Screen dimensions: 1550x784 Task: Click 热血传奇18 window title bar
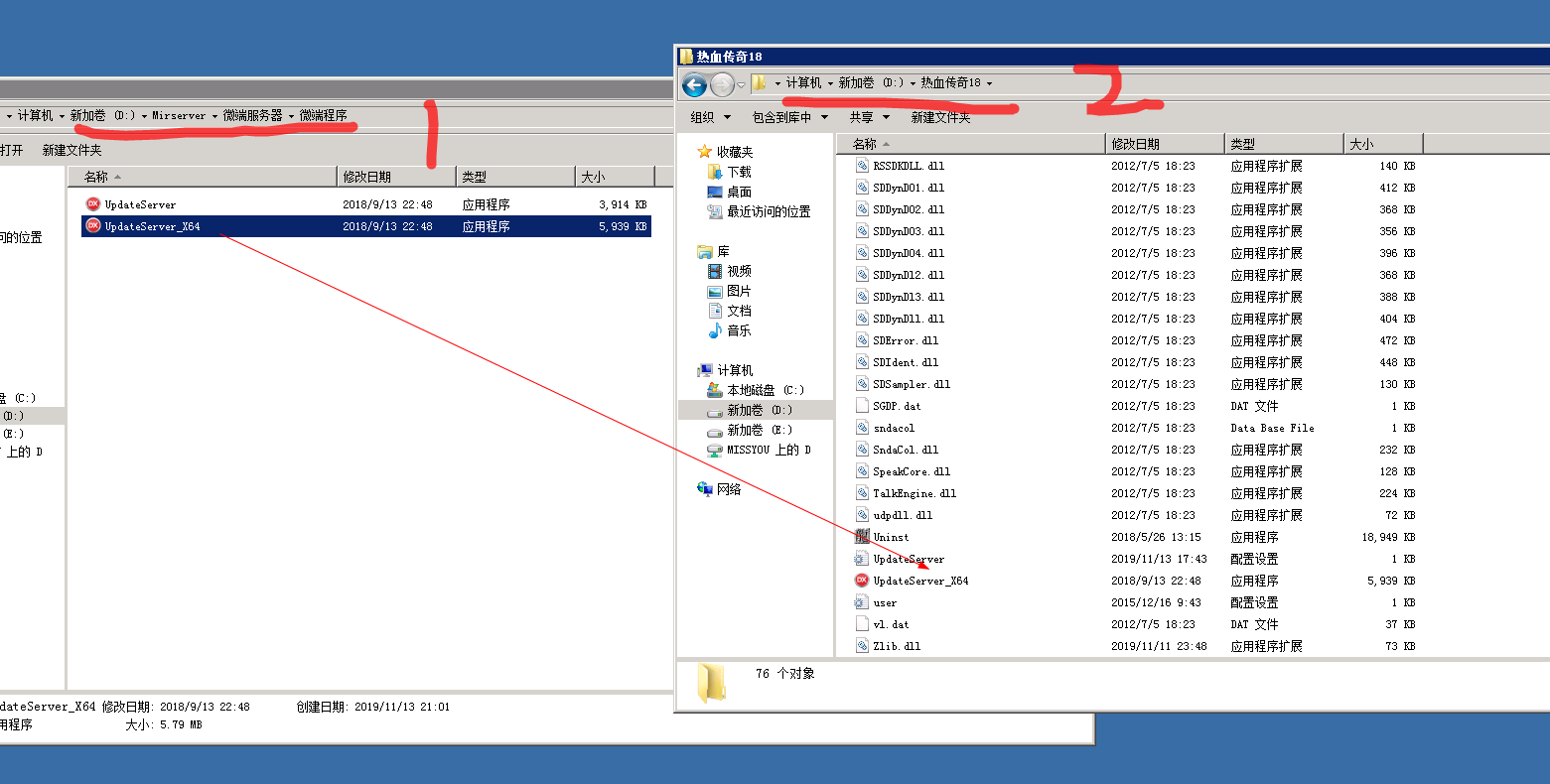(x=1112, y=56)
